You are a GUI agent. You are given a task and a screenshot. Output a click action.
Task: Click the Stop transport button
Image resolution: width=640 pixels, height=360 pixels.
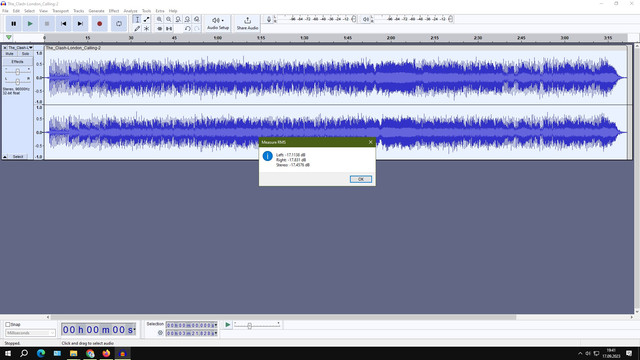point(47,24)
